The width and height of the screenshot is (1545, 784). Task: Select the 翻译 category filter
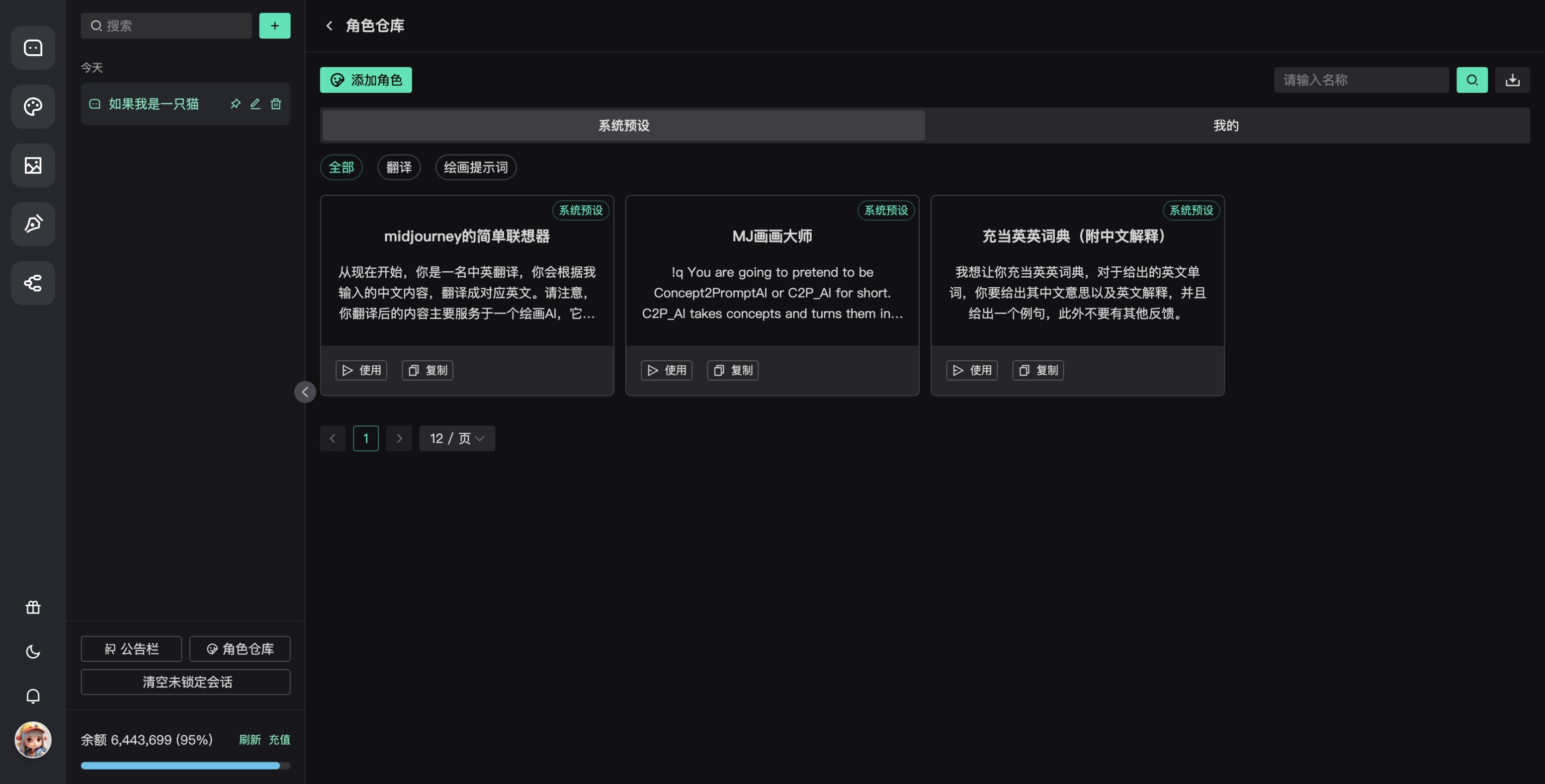click(x=398, y=167)
